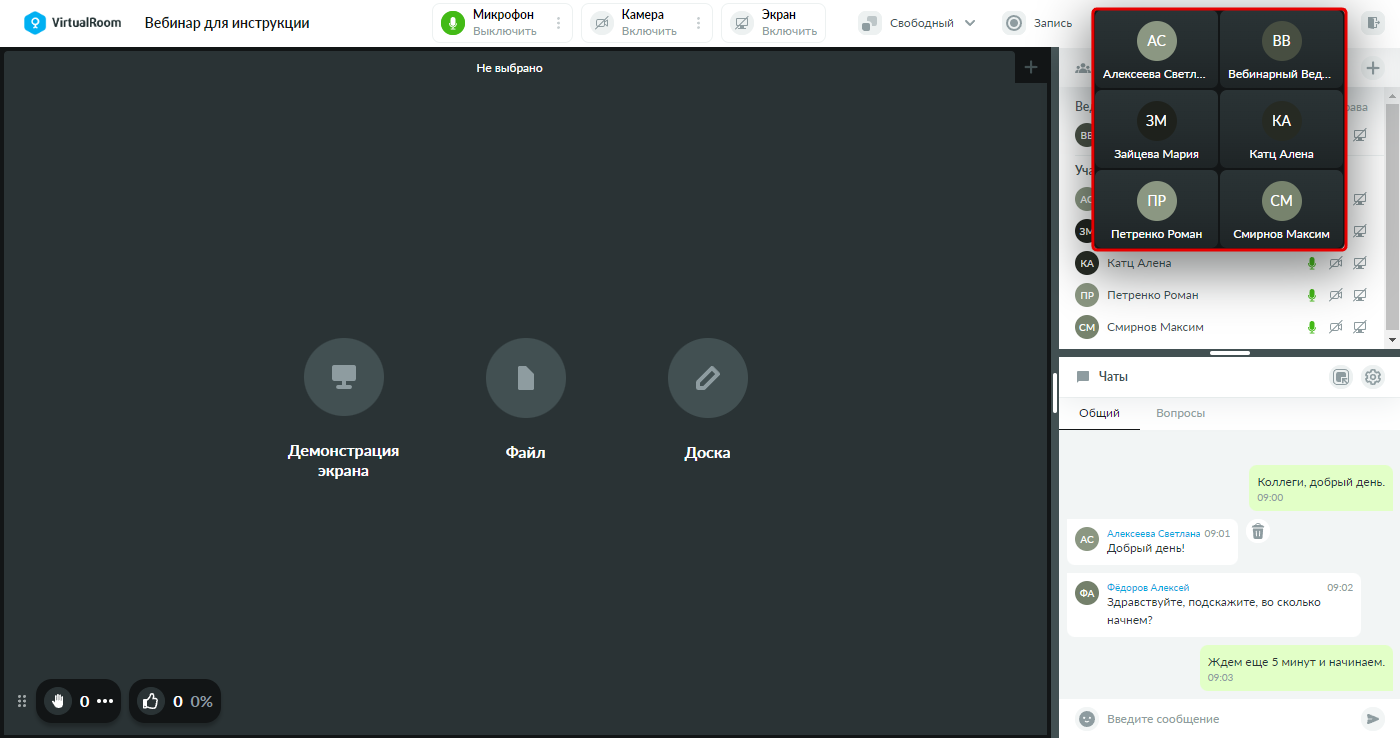Open chat settings gear

pyautogui.click(x=1373, y=377)
